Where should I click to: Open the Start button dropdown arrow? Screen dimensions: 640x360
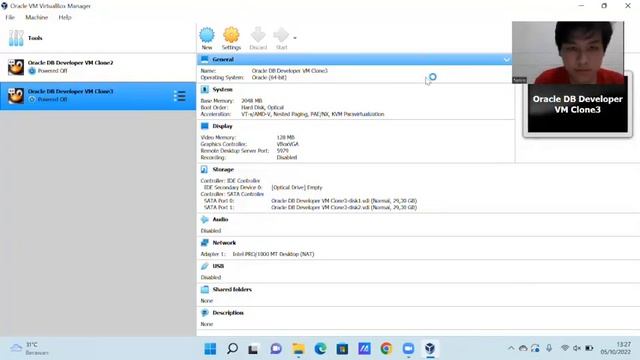point(295,38)
